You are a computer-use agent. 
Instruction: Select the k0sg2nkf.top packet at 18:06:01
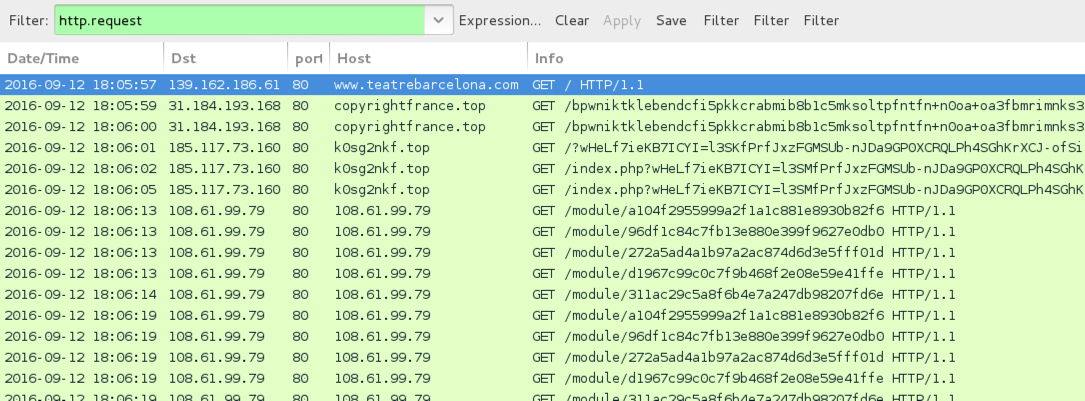pos(382,148)
